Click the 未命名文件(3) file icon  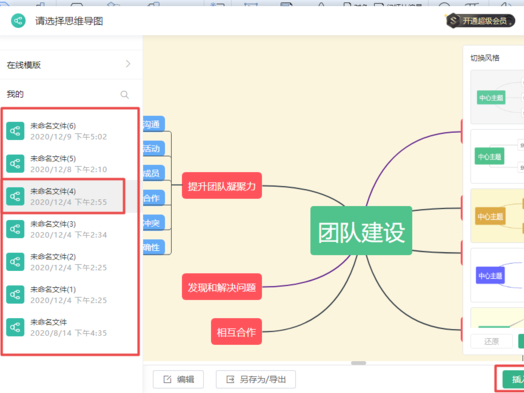click(x=15, y=229)
